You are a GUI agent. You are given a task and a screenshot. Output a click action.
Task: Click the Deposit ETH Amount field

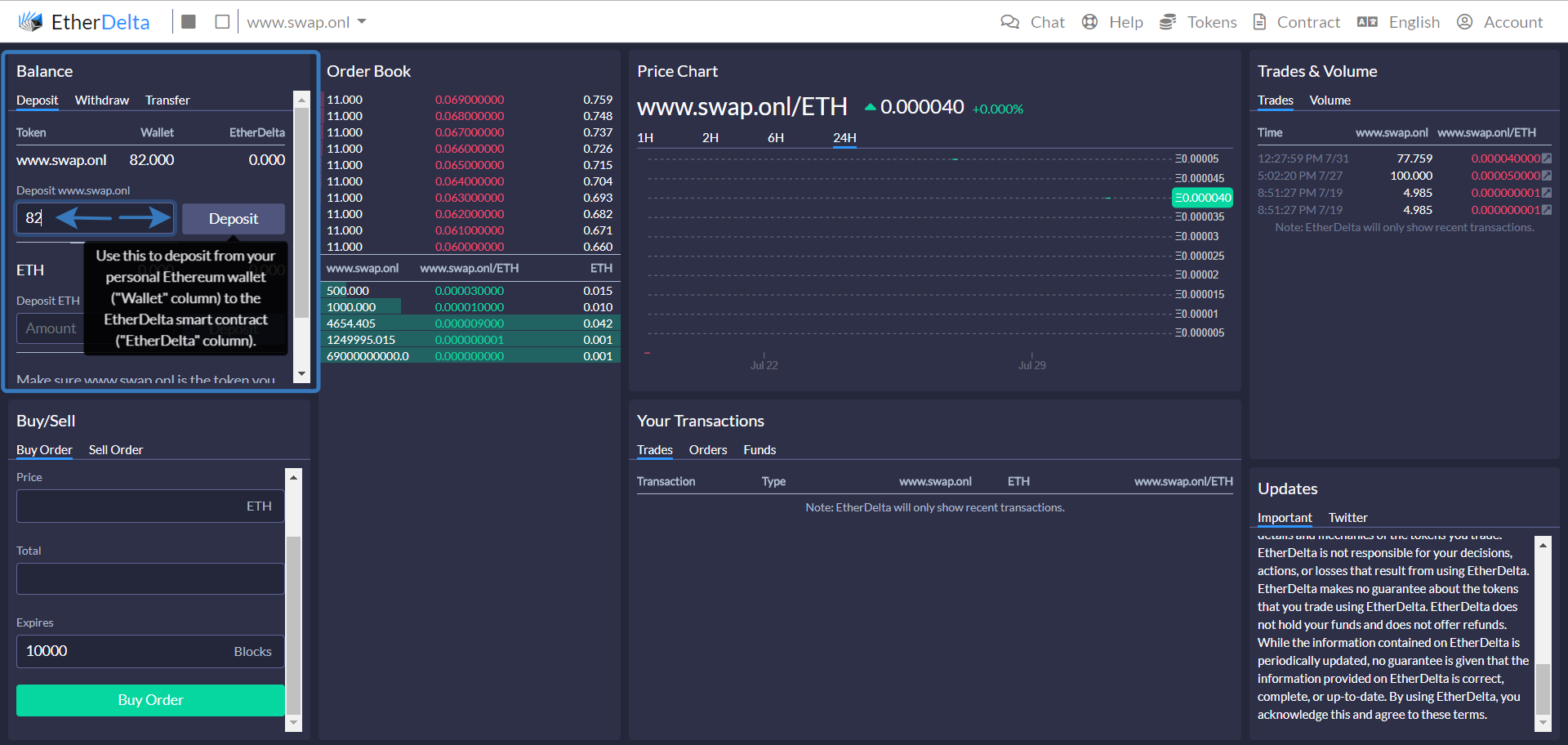coord(50,328)
